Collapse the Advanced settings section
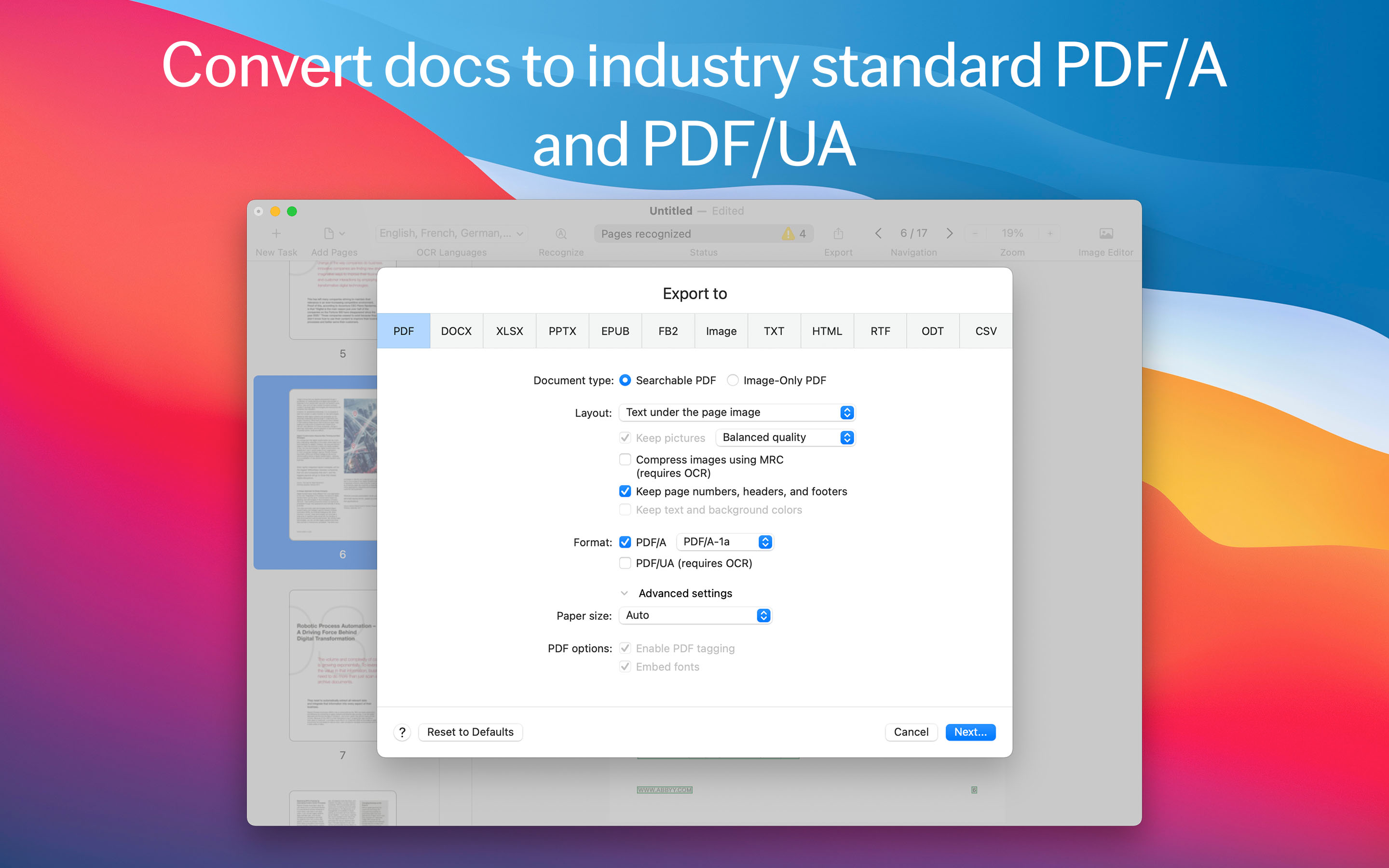The image size is (1389, 868). [625, 593]
